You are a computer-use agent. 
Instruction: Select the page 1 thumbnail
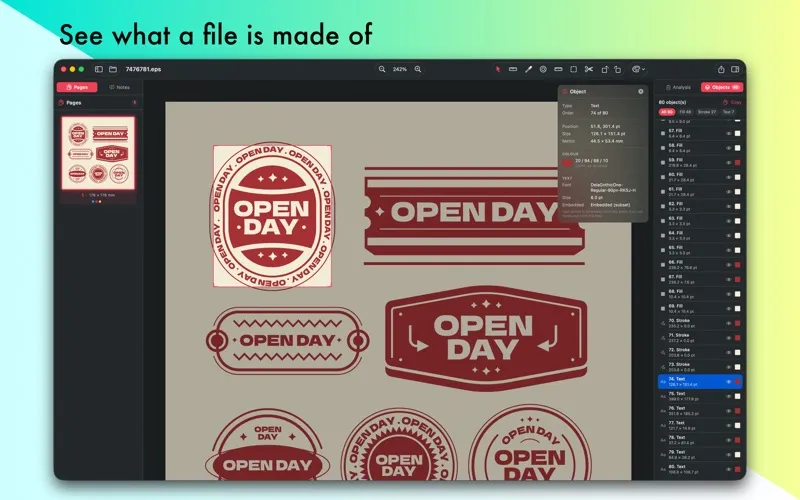click(98, 153)
